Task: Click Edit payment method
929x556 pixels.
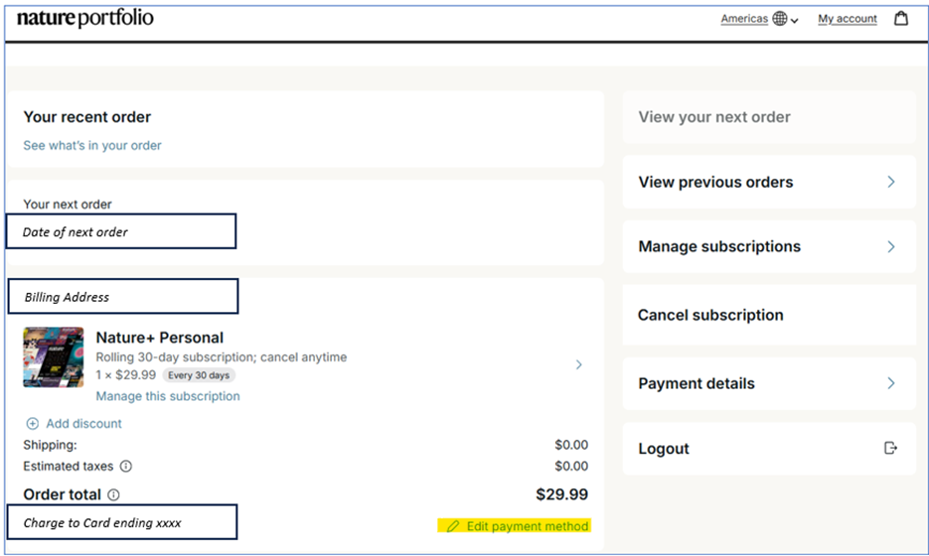Action: (x=514, y=526)
